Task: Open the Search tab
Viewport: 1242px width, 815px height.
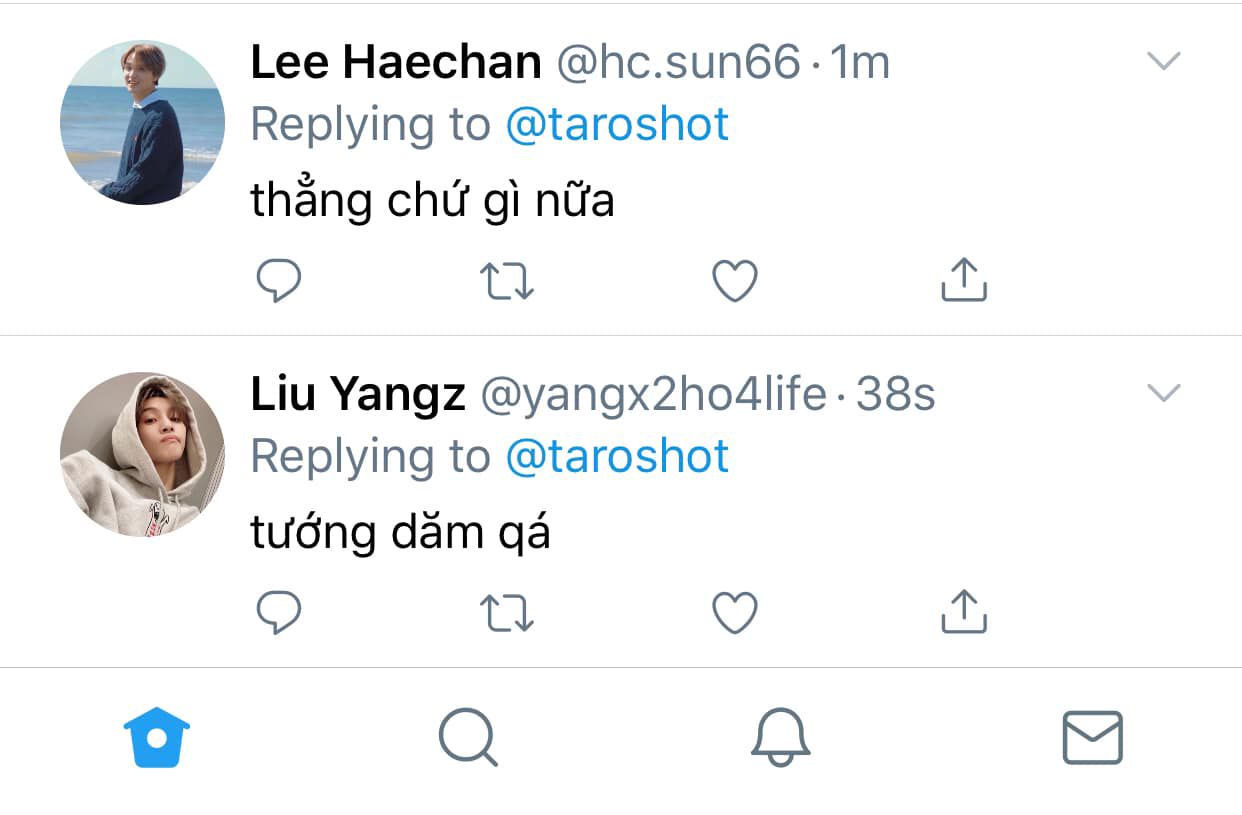Action: coord(468,738)
